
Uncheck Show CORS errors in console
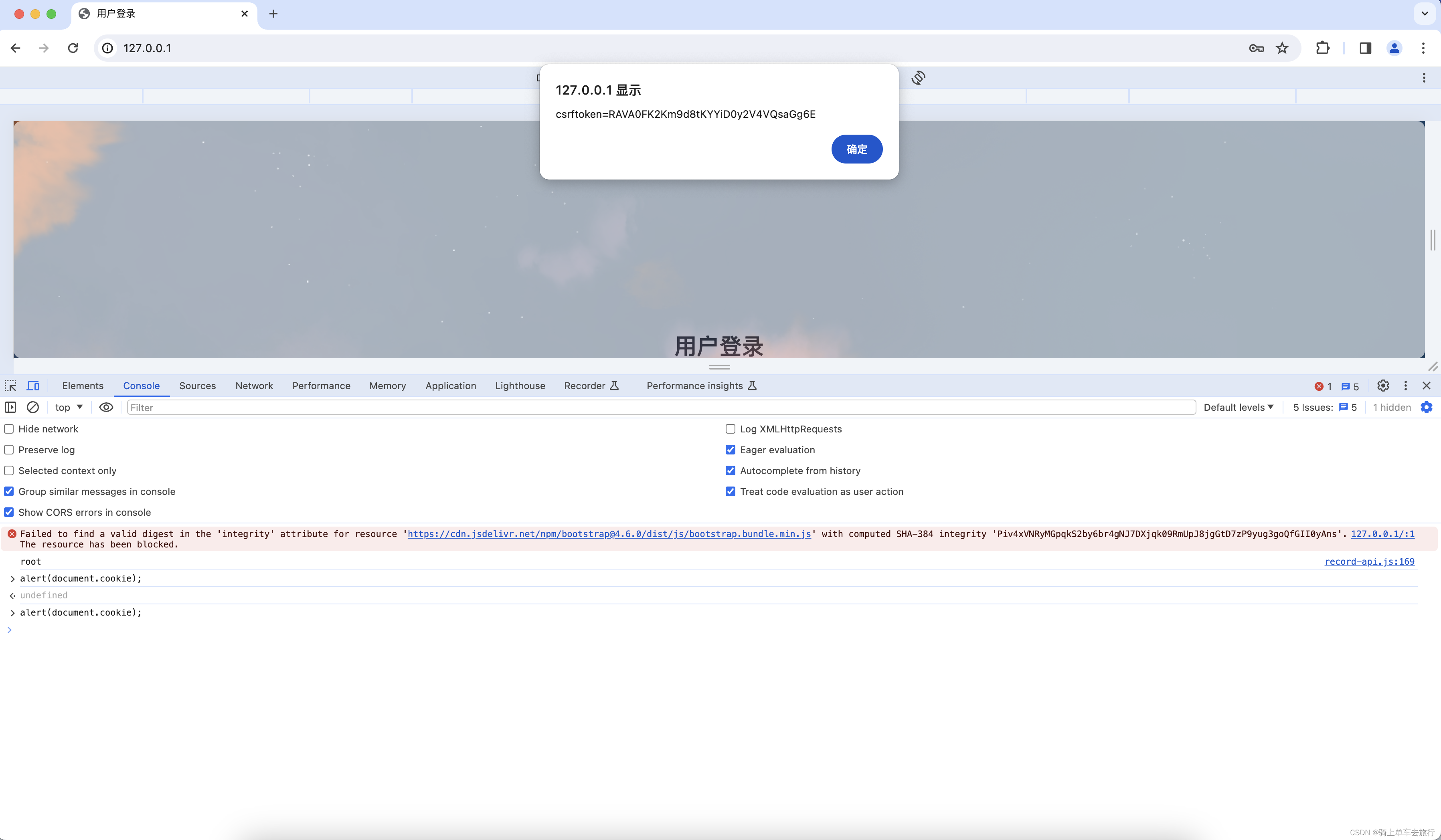click(9, 512)
